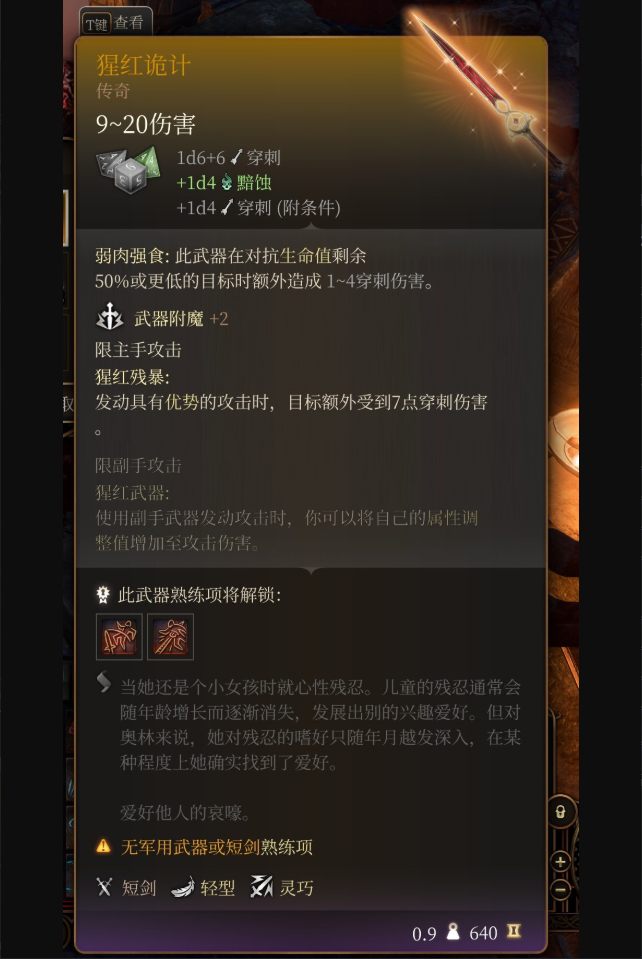The image size is (642, 959).
Task: Click the 此武器熟练项将解锁 proficiency icon
Action: point(103,594)
